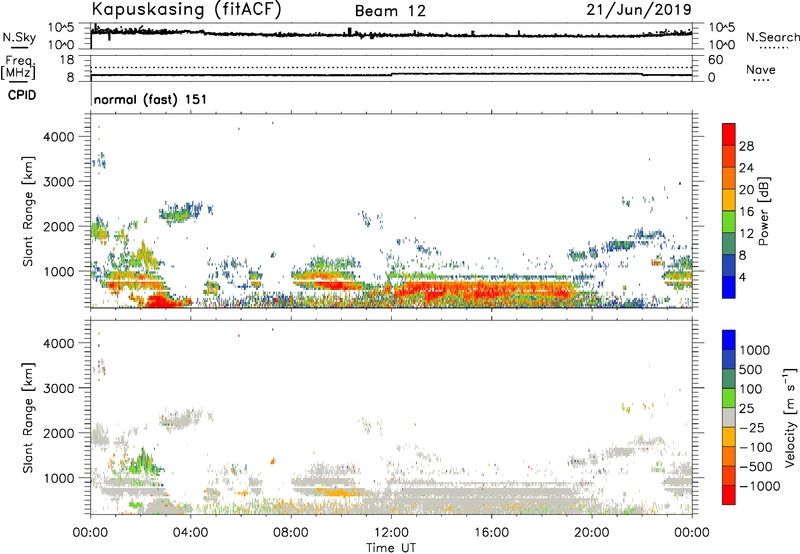Image resolution: width=800 pixels, height=554 pixels.
Task: Click the 'Time UT' axis title
Action: pos(391,548)
